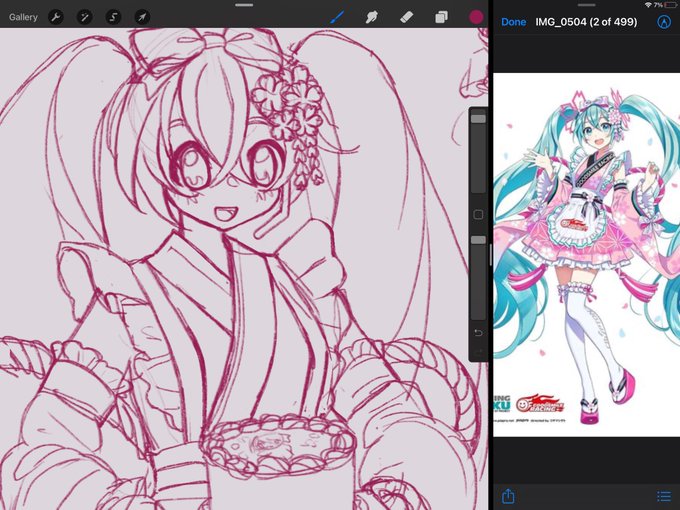Viewport: 680px width, 510px height.
Task: Open the Markup pen icon in viewer
Action: pyautogui.click(x=664, y=22)
